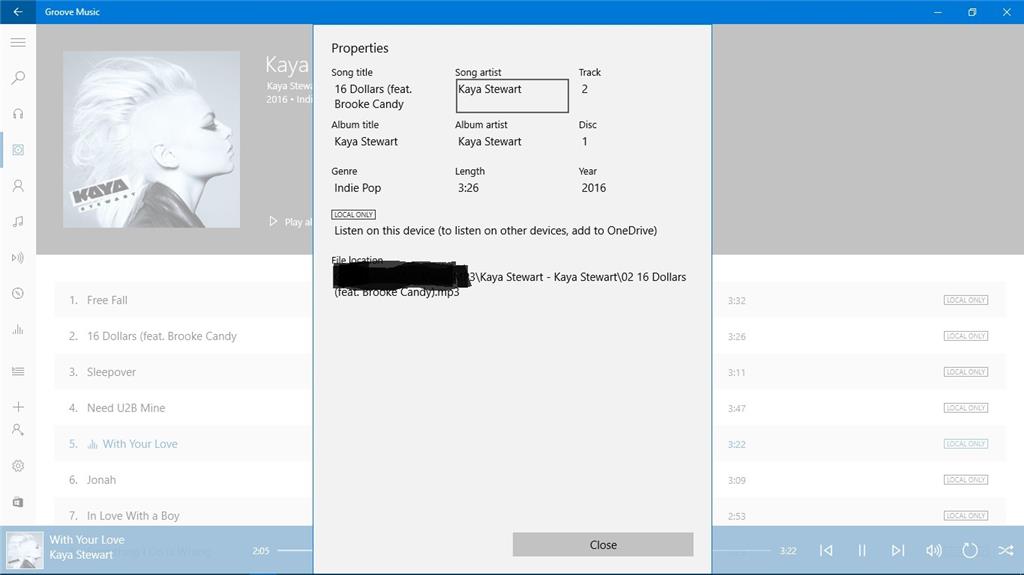
Task: Open the hamburger navigation menu
Action: point(18,42)
